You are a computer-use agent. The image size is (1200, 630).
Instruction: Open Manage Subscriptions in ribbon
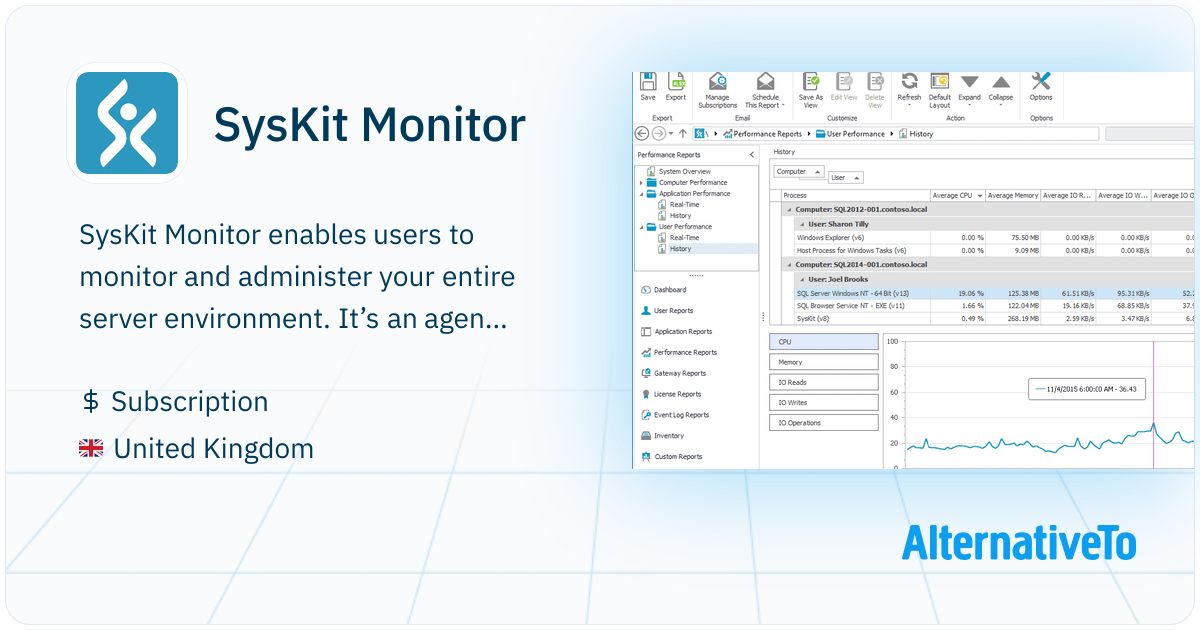(x=717, y=91)
